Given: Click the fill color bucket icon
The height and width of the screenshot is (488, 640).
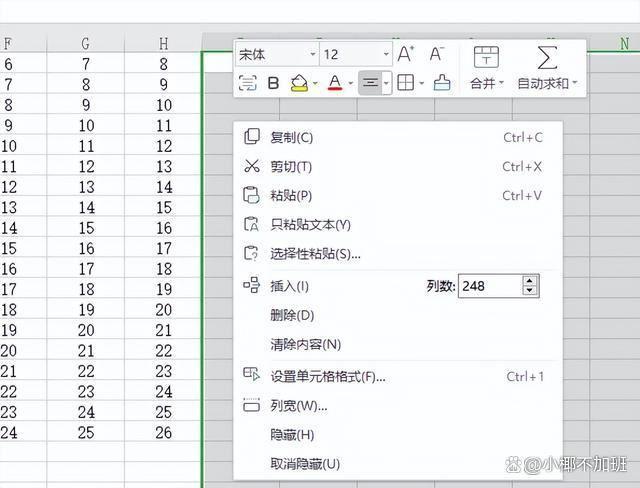Looking at the screenshot, I should tap(299, 83).
